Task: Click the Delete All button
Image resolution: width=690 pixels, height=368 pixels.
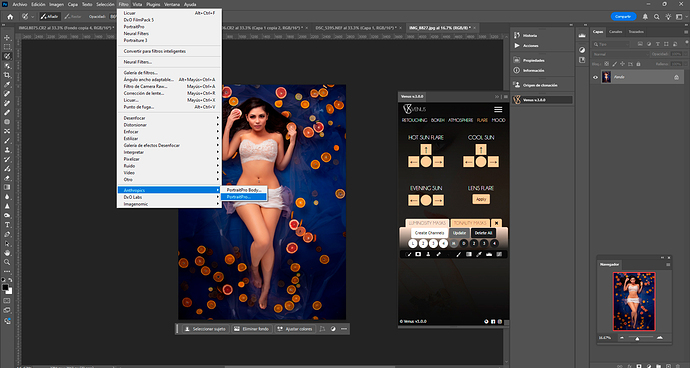Action: click(x=483, y=233)
